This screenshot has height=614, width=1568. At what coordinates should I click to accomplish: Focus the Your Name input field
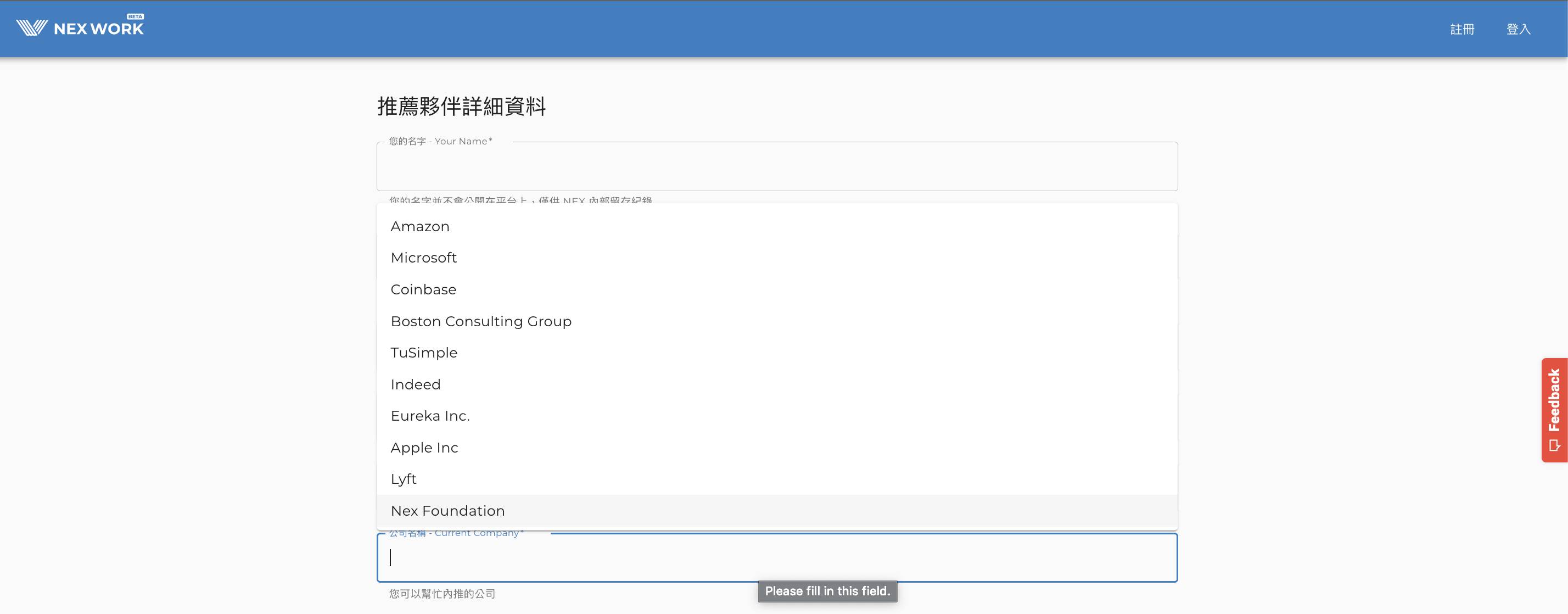pos(777,168)
